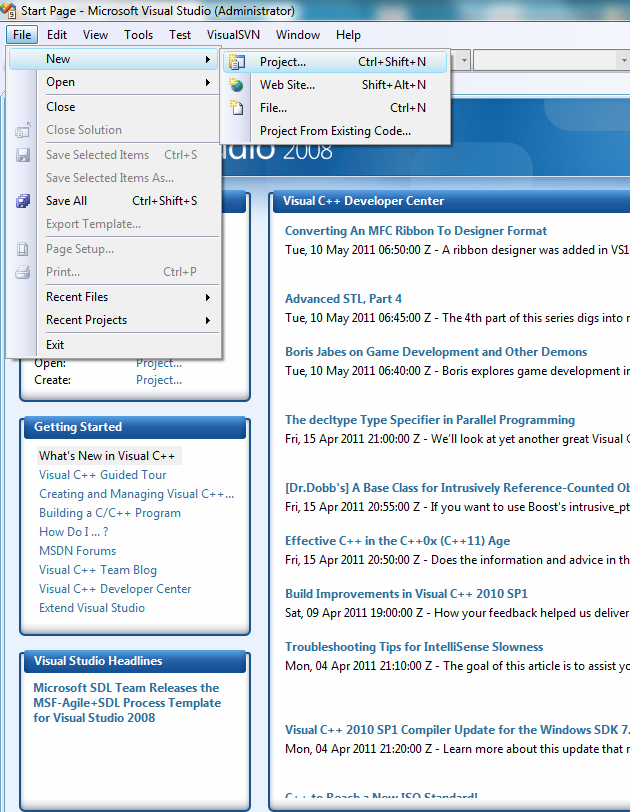Open Converting An MFC Ribbon article

click(x=416, y=231)
